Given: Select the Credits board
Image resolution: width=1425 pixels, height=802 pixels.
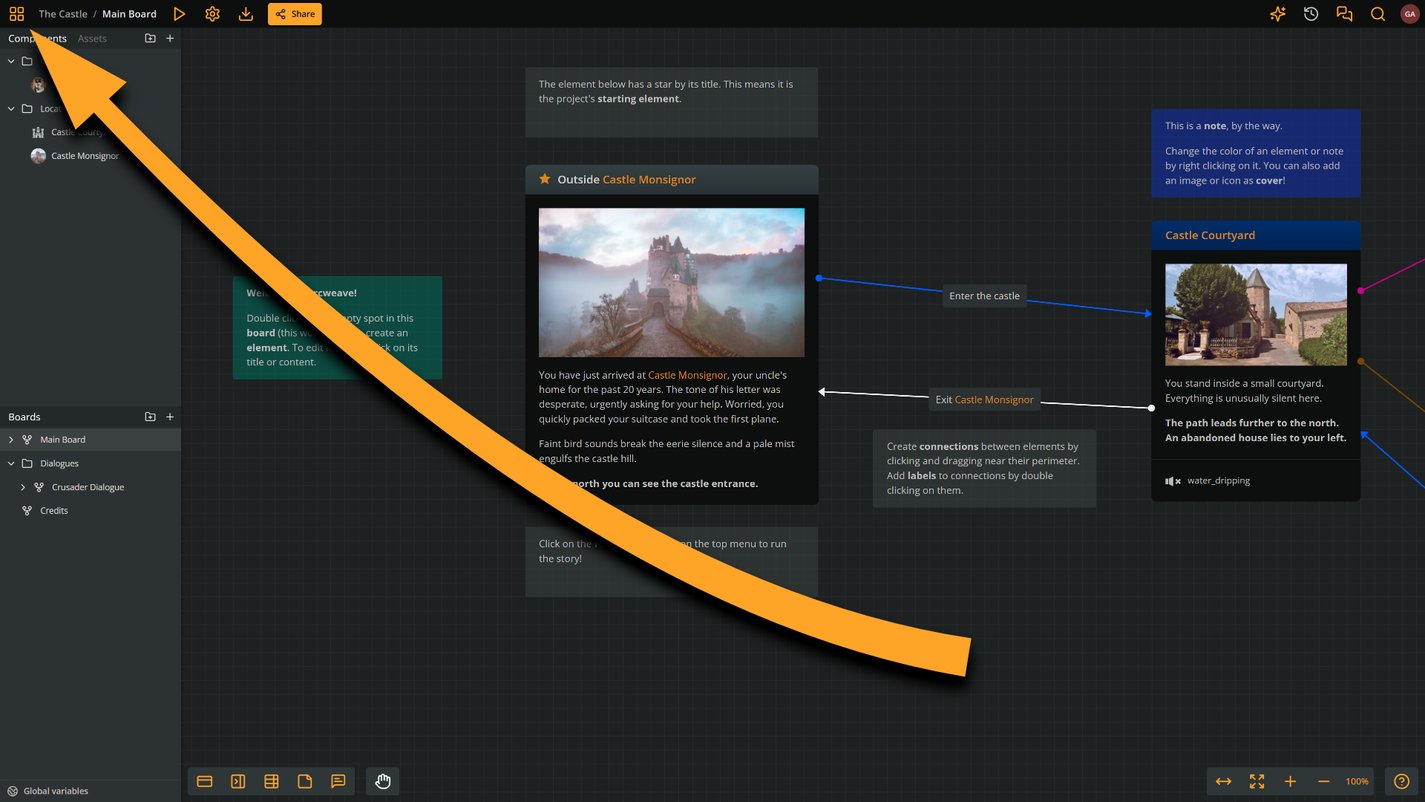Looking at the screenshot, I should (x=54, y=511).
